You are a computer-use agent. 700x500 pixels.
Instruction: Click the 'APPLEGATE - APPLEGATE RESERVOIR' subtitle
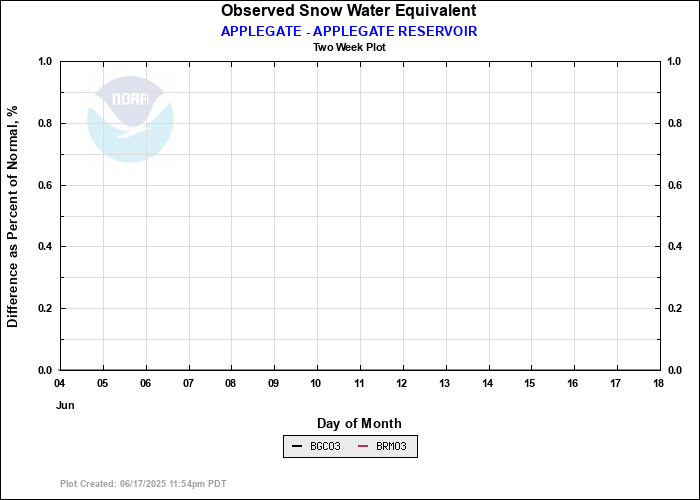pyautogui.click(x=349, y=31)
